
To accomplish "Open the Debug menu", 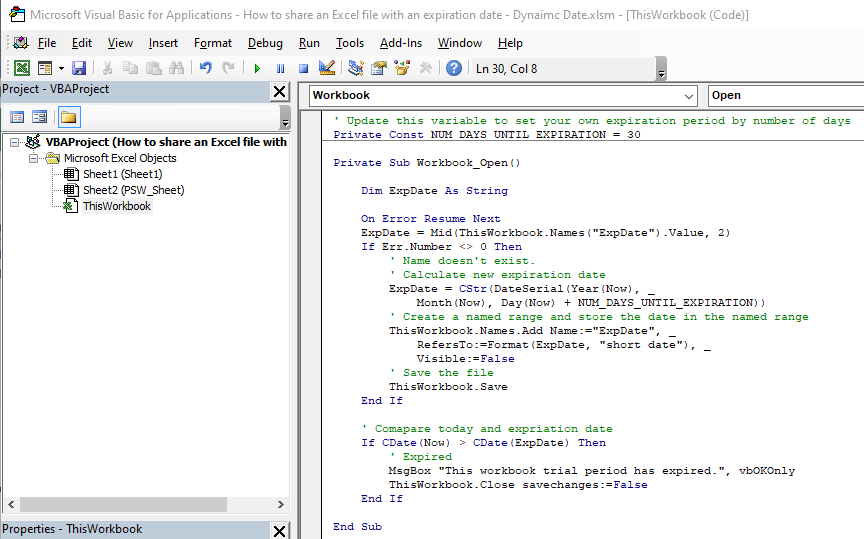I will tap(265, 43).
